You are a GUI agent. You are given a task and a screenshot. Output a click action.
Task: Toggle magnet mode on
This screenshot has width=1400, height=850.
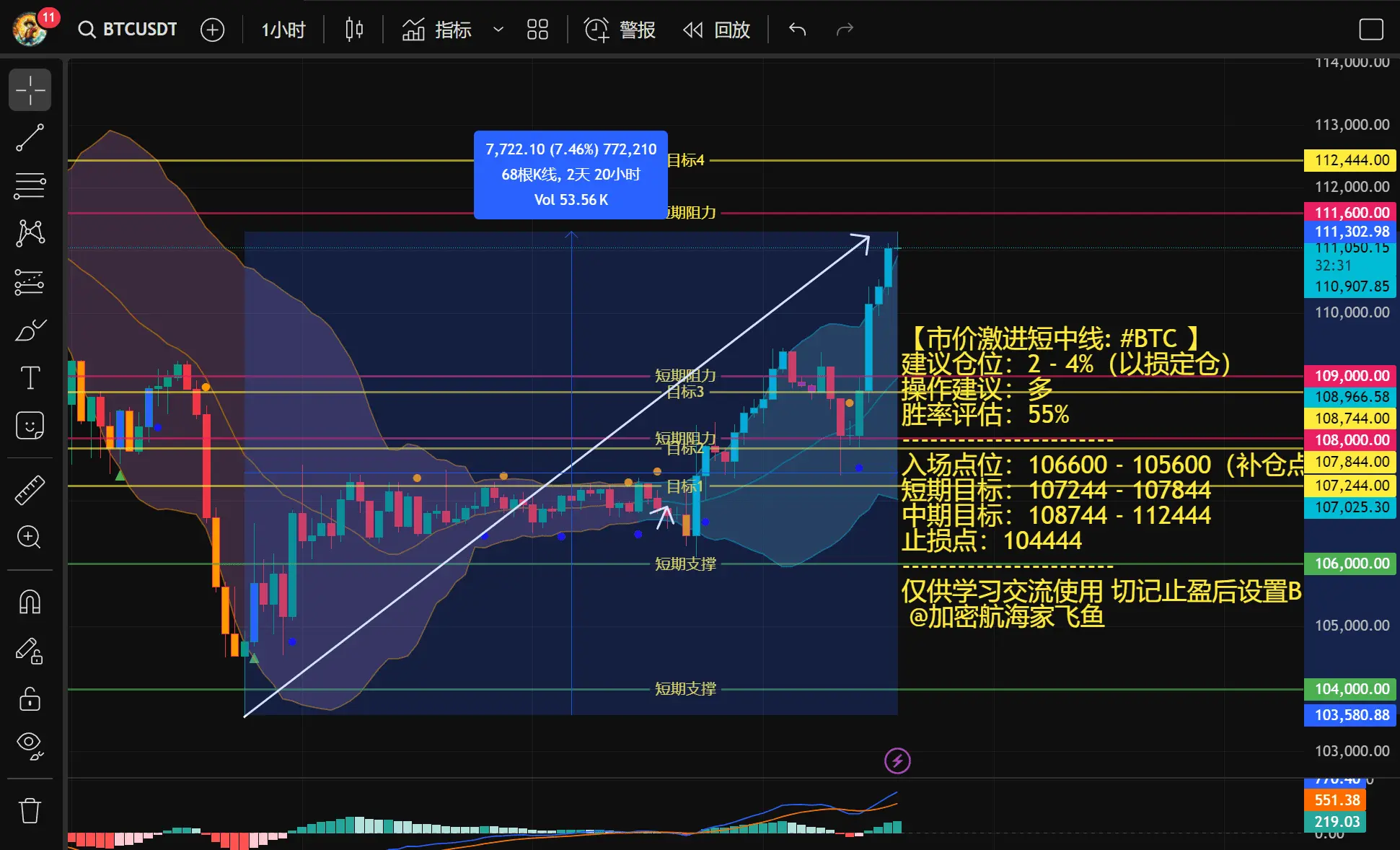tap(30, 601)
